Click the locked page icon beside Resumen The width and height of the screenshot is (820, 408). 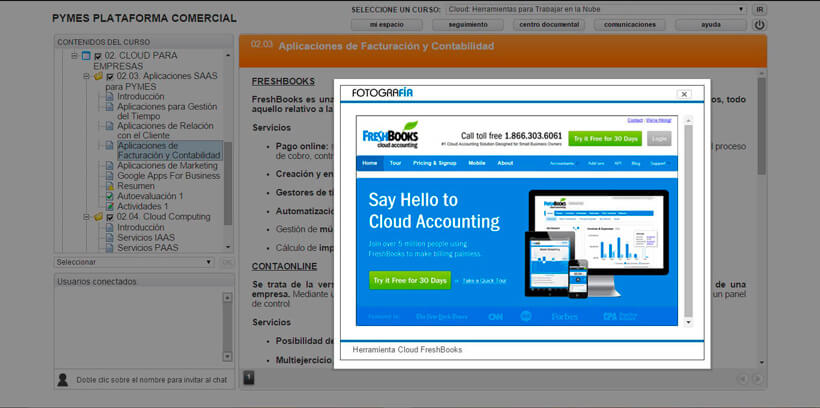(109, 186)
